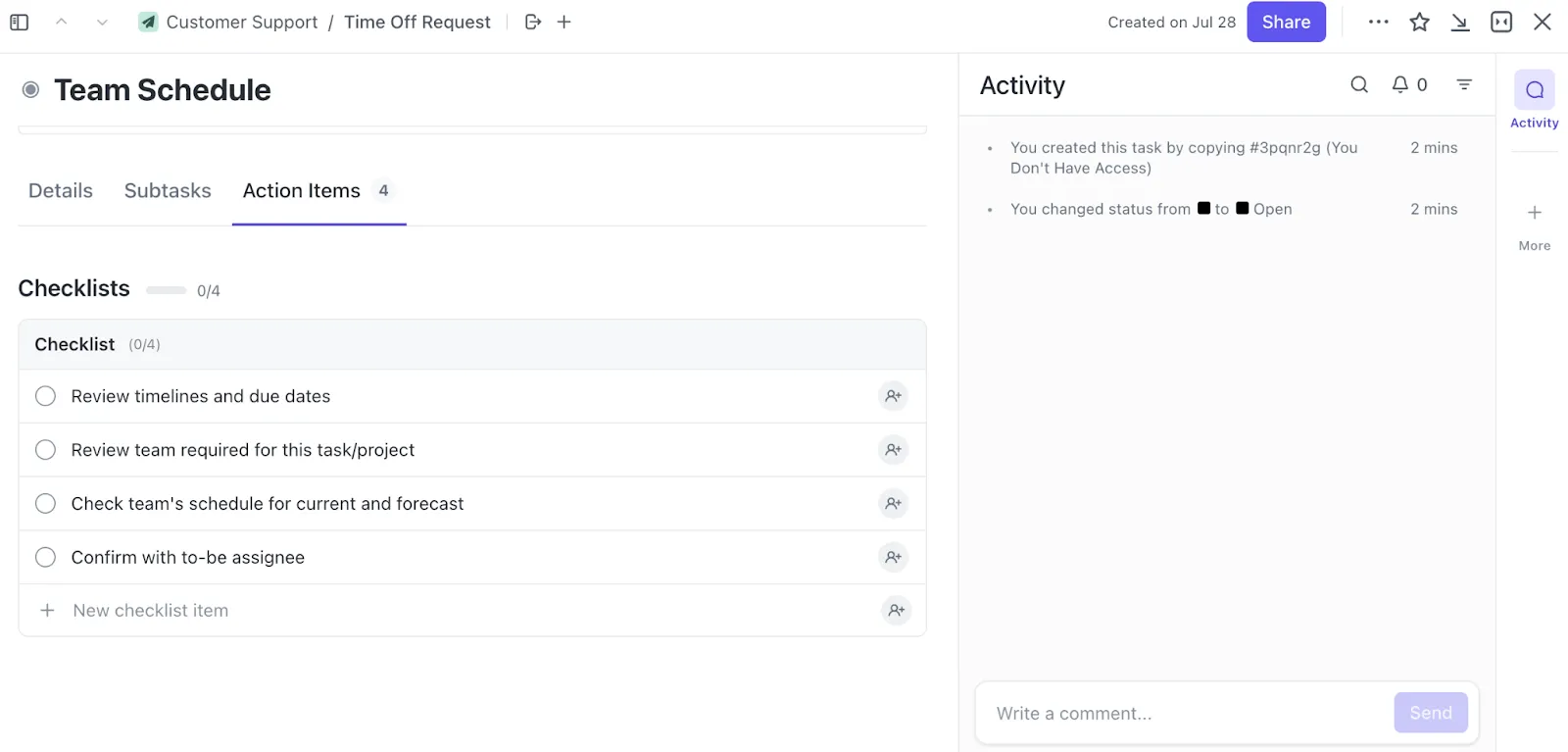Select the Activity sidebar icon
The height and width of the screenshot is (752, 1568).
[1535, 90]
